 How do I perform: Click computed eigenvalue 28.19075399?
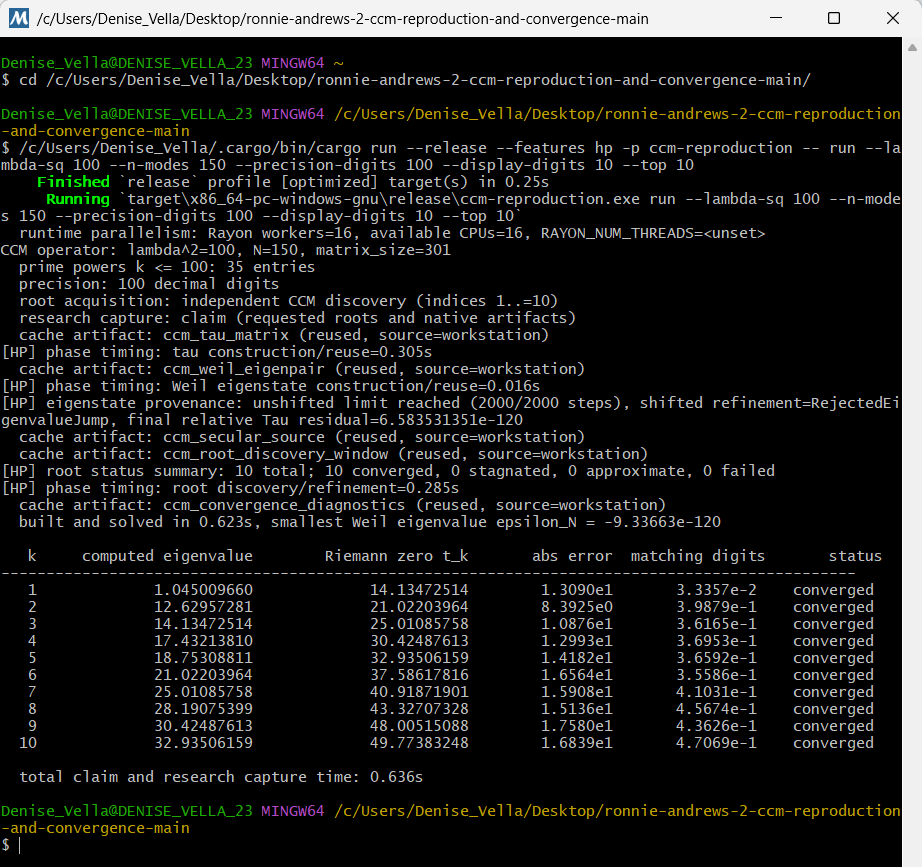pos(203,708)
